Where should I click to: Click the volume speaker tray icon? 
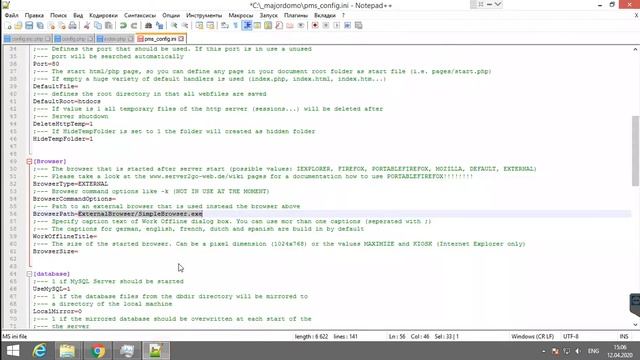(578, 351)
